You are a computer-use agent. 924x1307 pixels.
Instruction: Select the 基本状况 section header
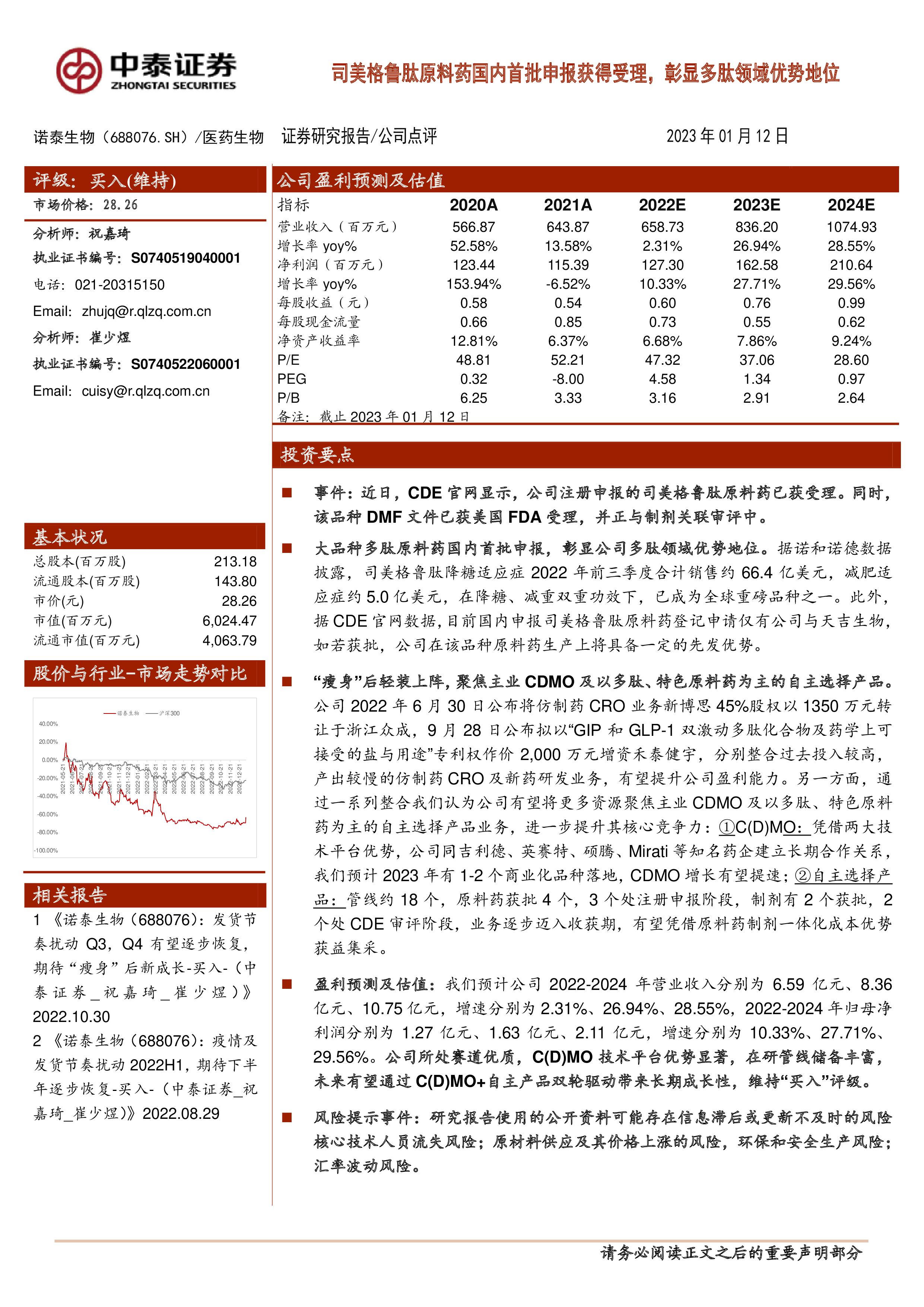point(69,537)
